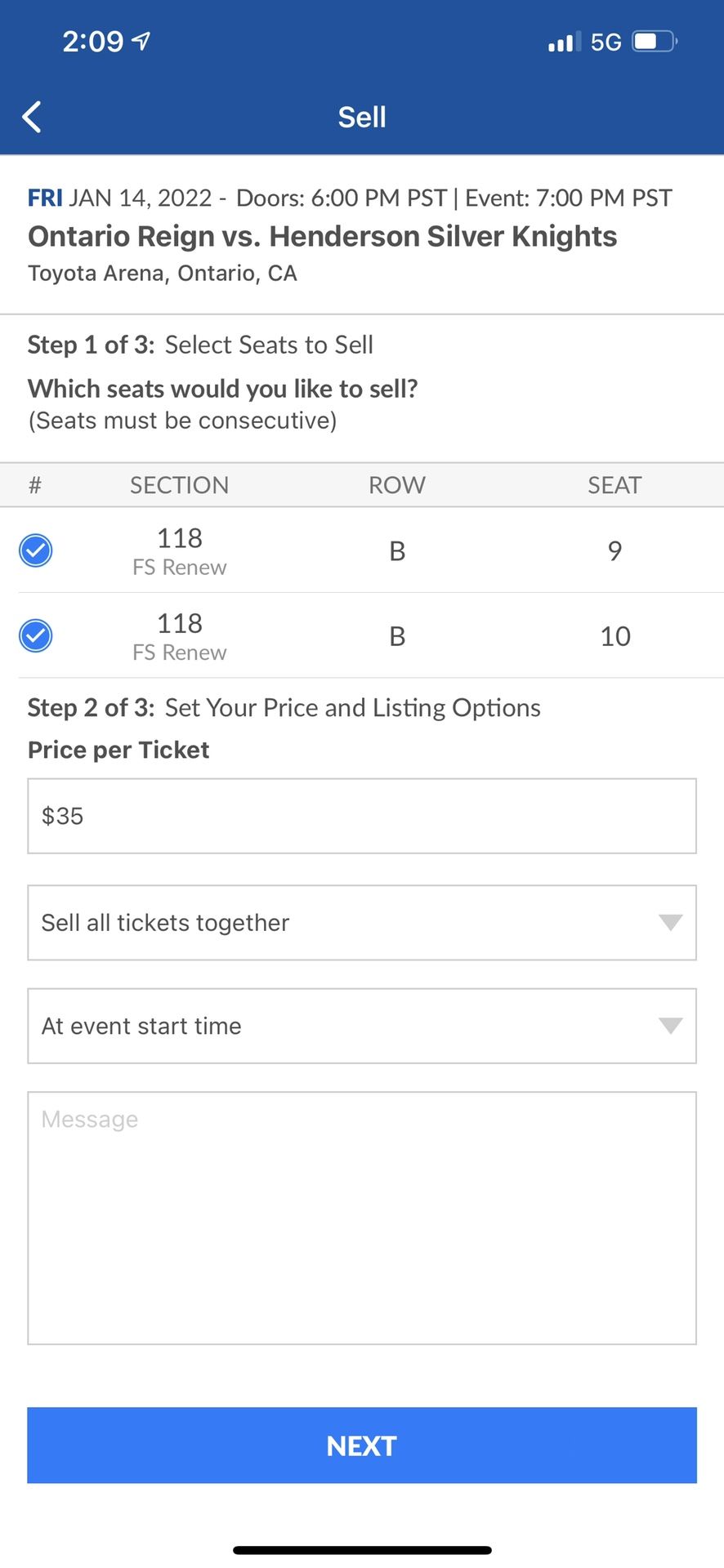Uncheck seat 9 checkbox
This screenshot has width=724, height=1568.
pos(36,550)
